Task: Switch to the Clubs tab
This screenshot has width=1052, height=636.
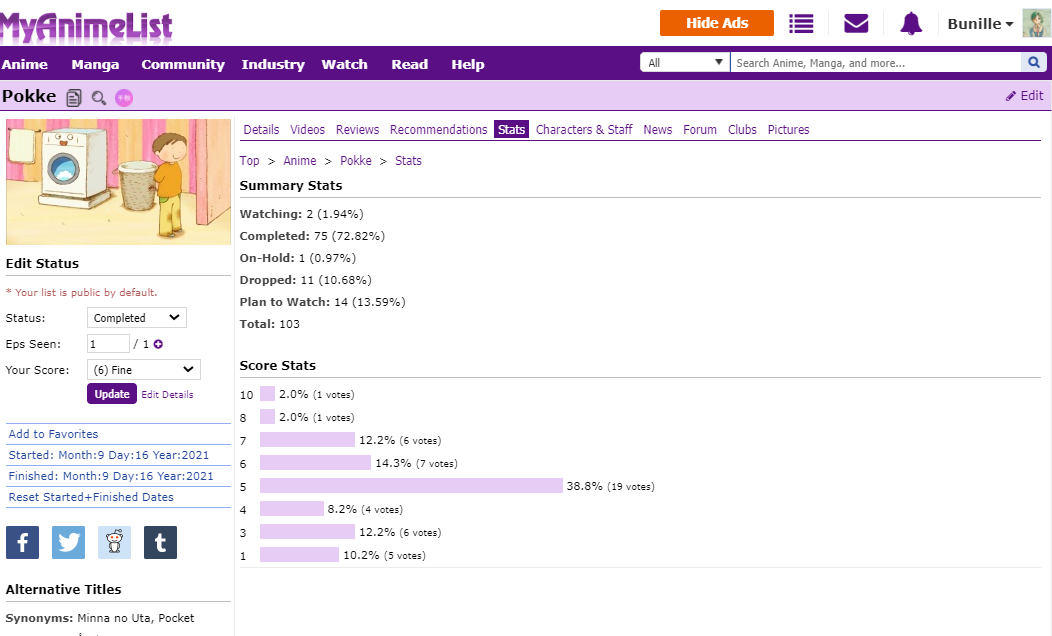Action: coord(742,129)
